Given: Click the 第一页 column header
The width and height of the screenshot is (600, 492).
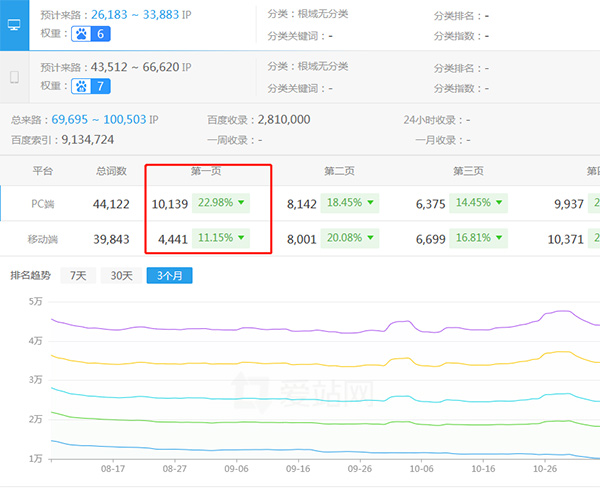Looking at the screenshot, I should pyautogui.click(x=206, y=171).
